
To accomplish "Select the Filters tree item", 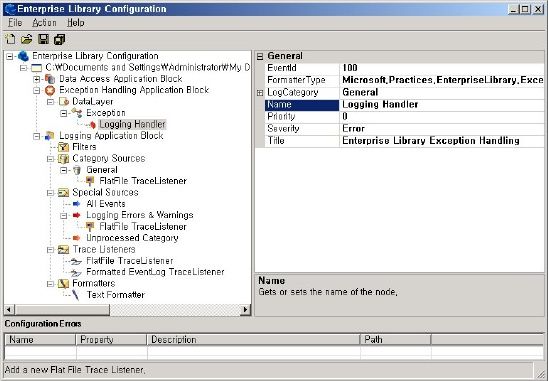I will (84, 147).
